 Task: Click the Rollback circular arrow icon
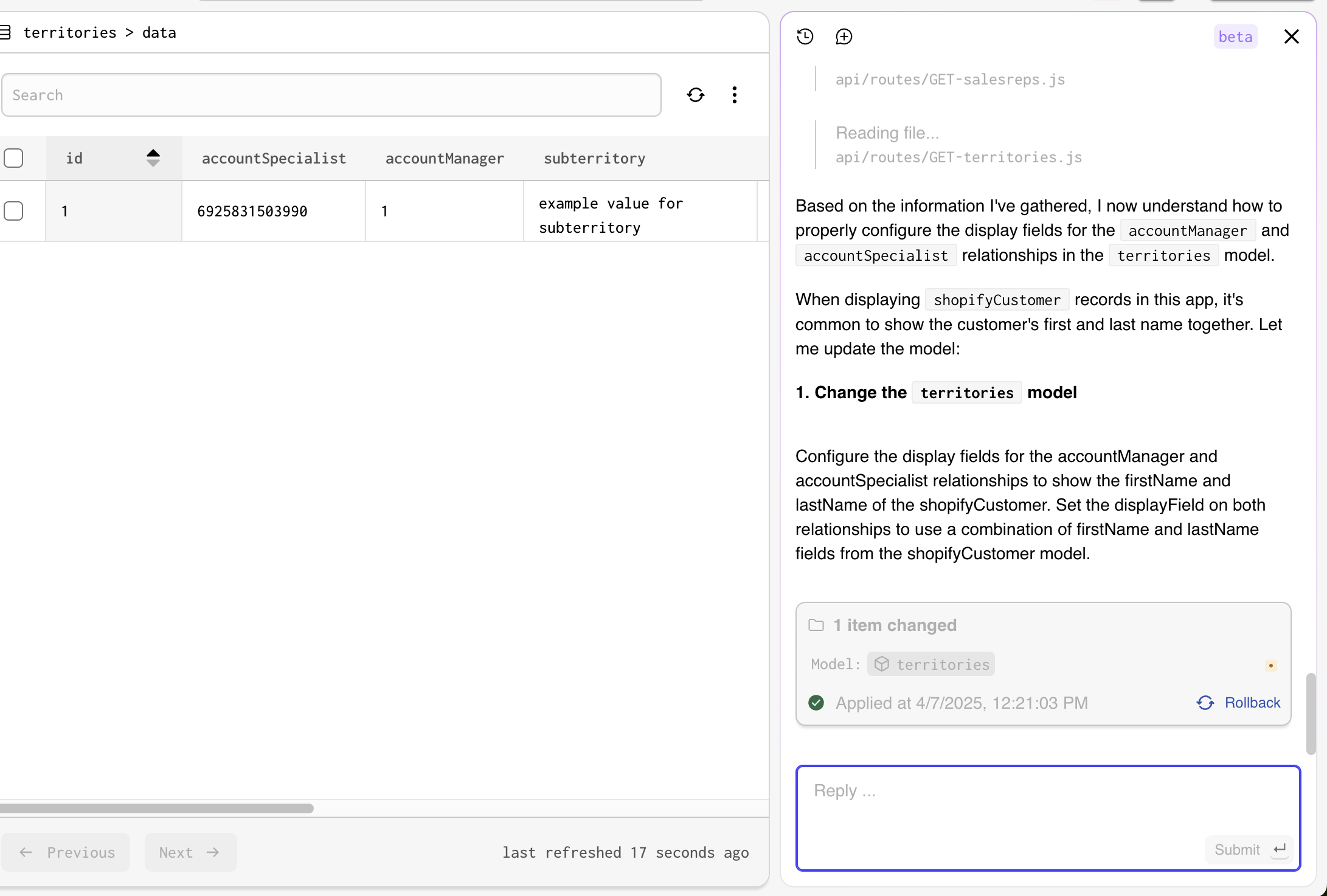click(x=1205, y=703)
